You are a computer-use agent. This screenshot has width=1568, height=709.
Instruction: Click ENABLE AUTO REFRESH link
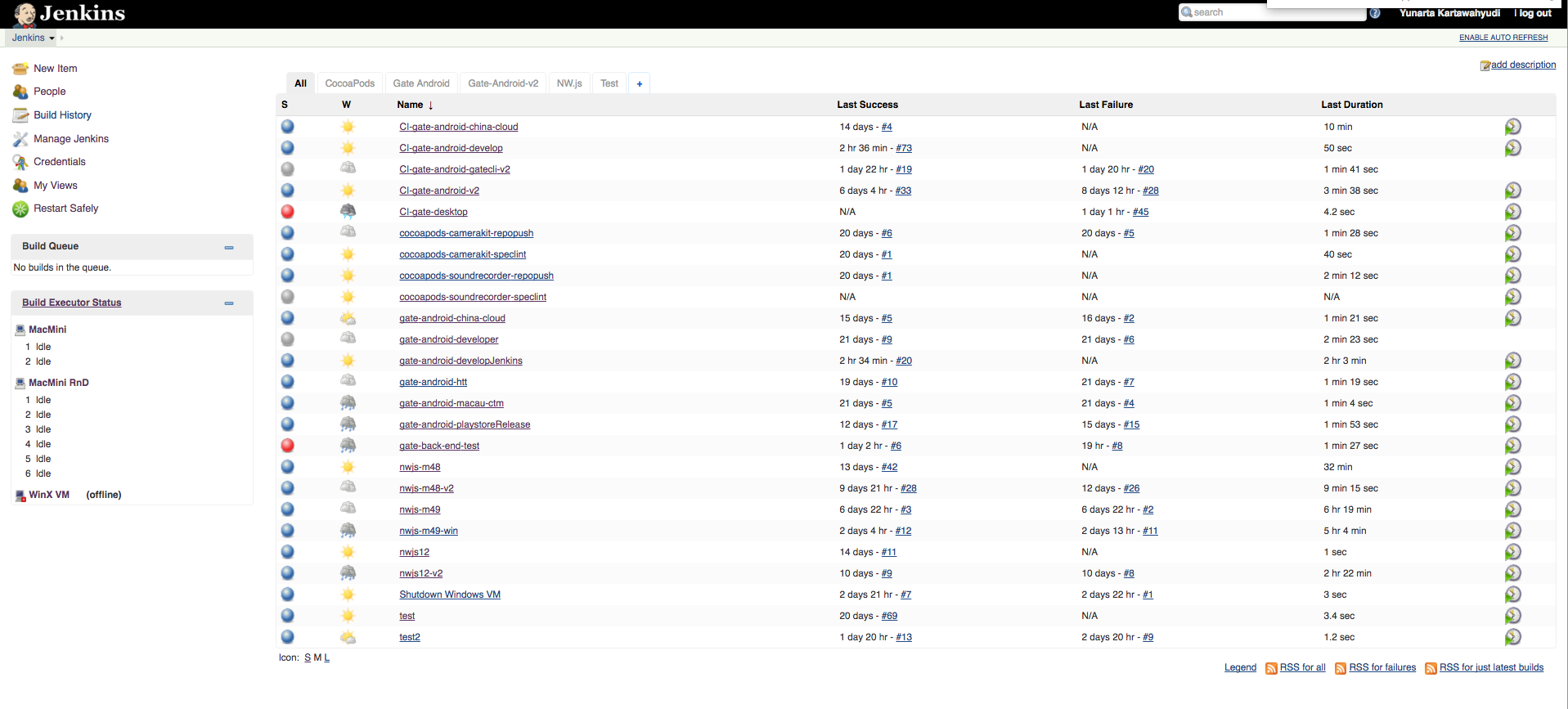[1503, 38]
